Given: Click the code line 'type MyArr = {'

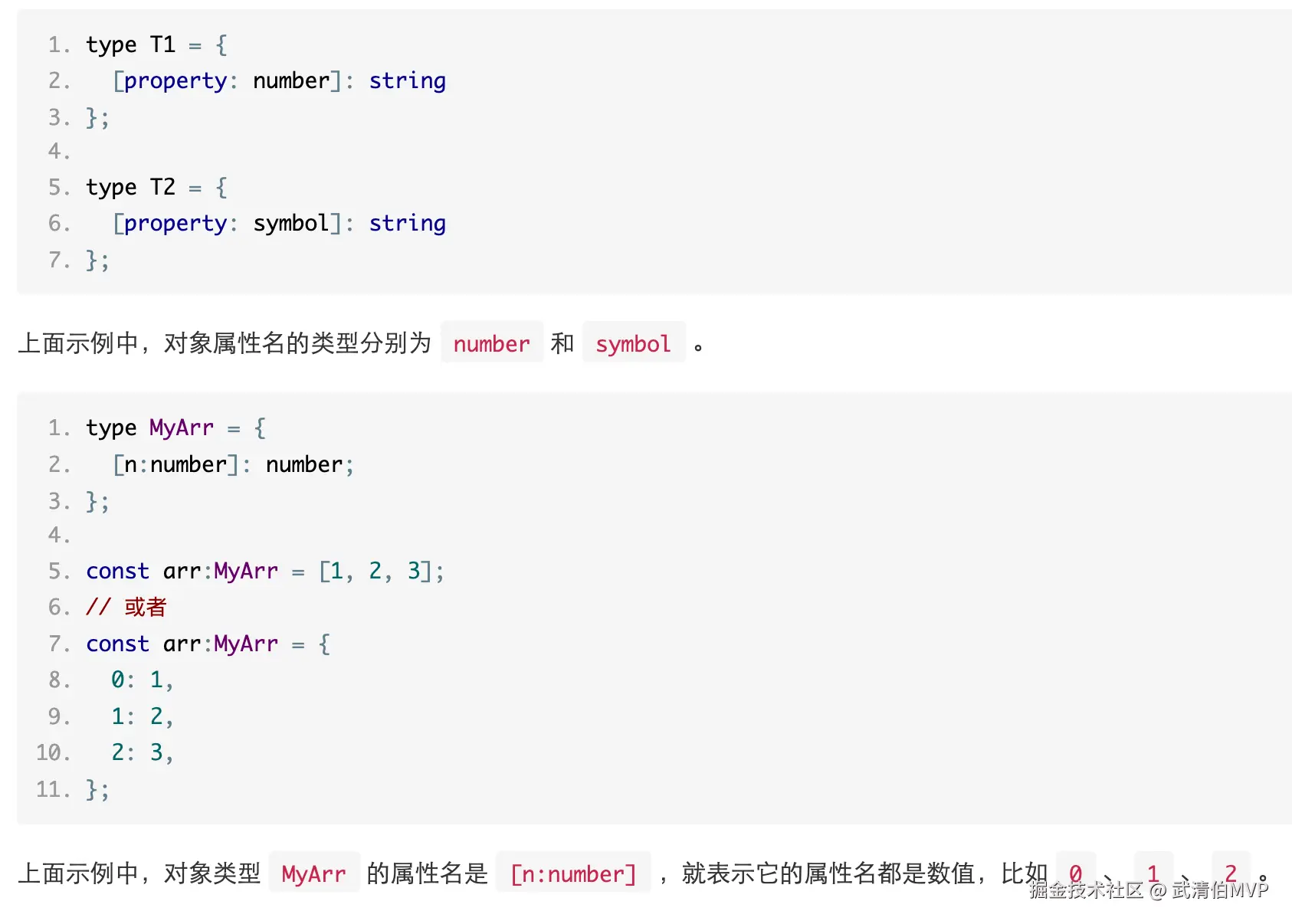Looking at the screenshot, I should (x=176, y=428).
